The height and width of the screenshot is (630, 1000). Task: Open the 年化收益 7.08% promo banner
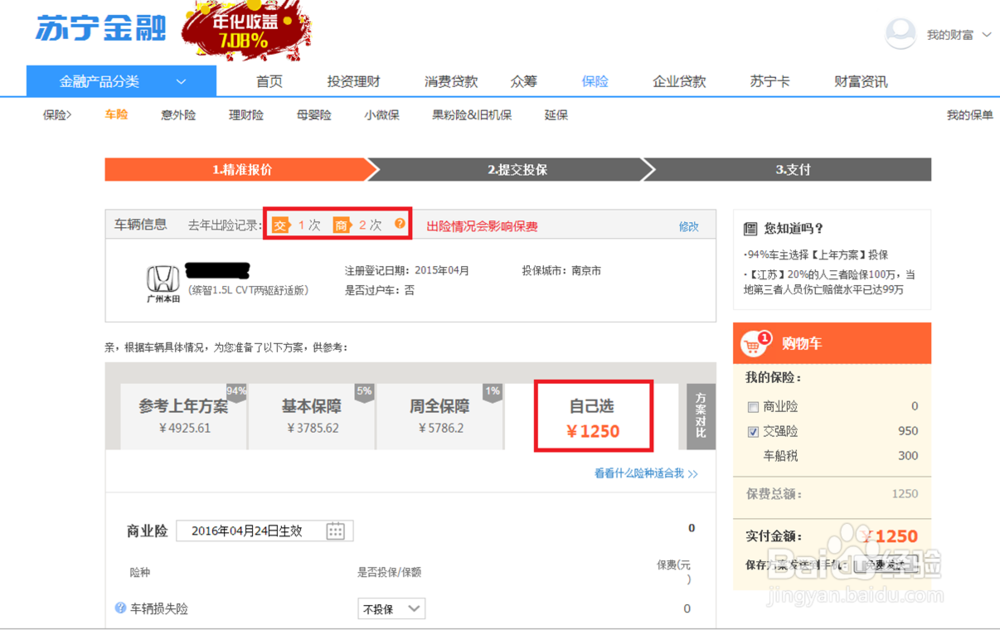[246, 30]
